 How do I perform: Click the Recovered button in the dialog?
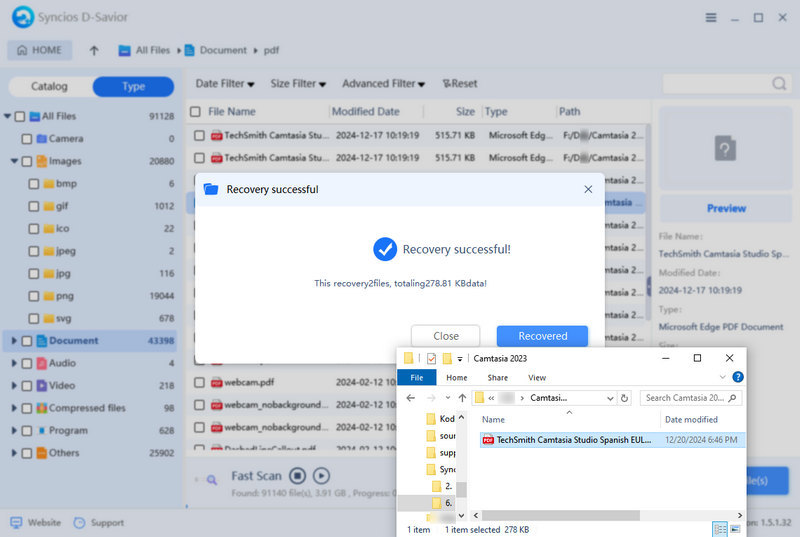[x=542, y=336]
